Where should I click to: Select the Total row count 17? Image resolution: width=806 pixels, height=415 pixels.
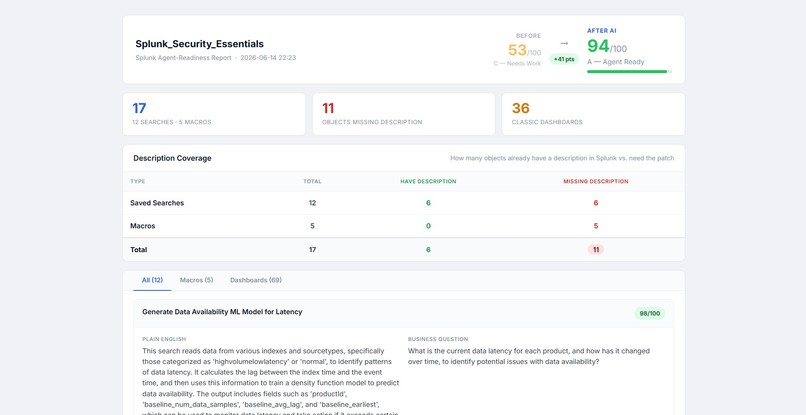point(313,249)
